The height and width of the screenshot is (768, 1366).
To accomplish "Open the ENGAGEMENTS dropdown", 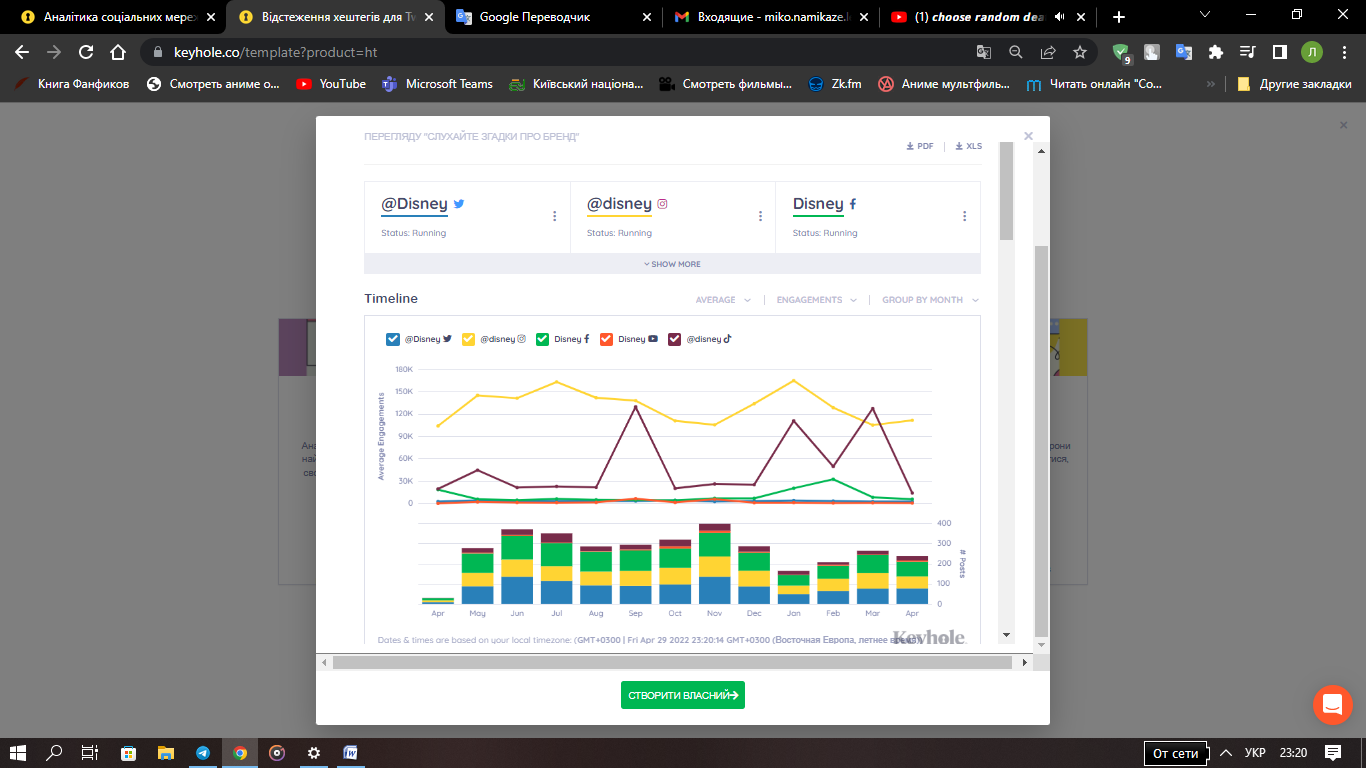I will click(x=816, y=300).
